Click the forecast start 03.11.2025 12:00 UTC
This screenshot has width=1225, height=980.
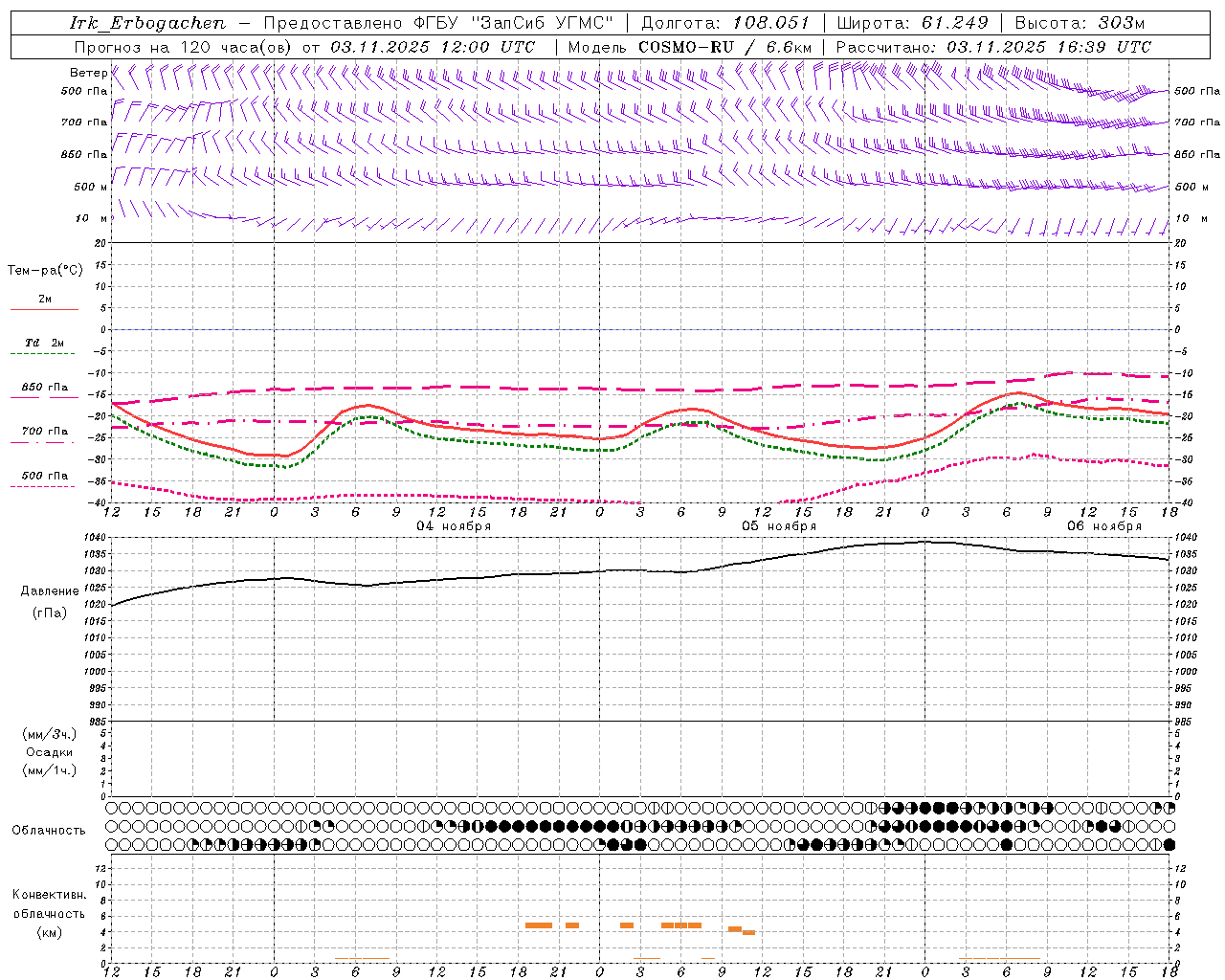coord(433,47)
